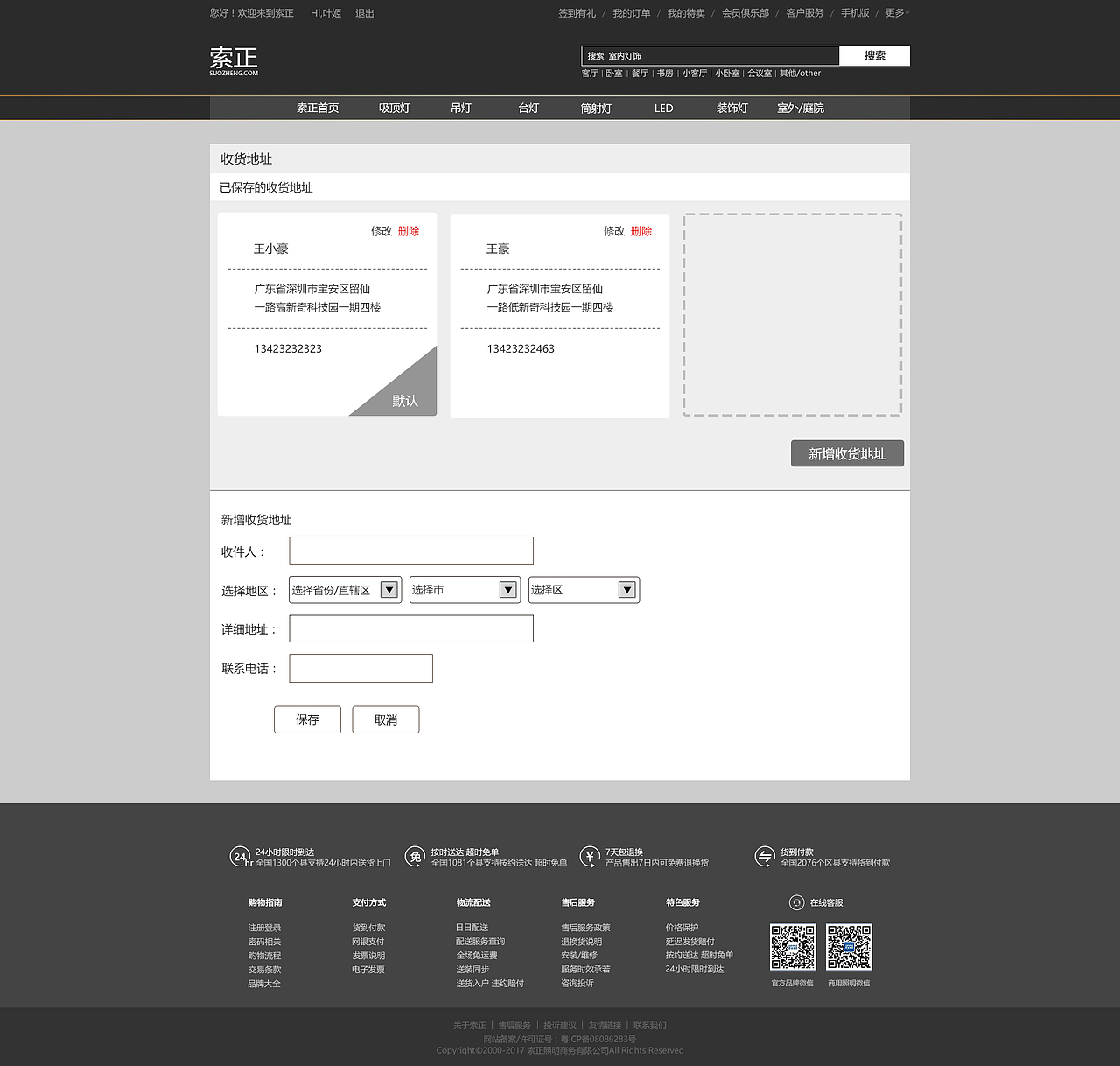
Task: Click the 商用照明微信 QR code
Action: [x=849, y=947]
